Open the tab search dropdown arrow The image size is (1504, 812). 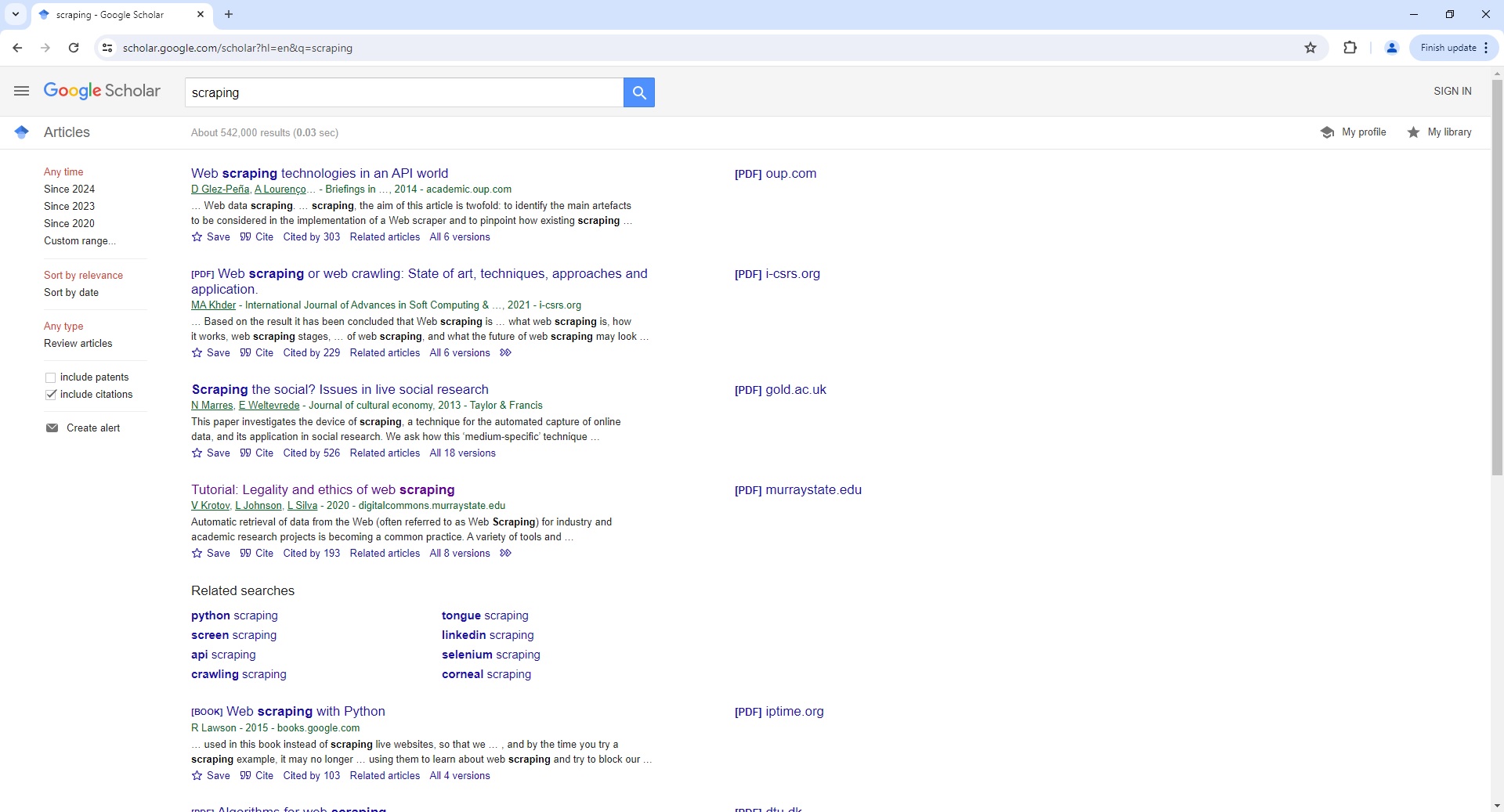click(15, 14)
